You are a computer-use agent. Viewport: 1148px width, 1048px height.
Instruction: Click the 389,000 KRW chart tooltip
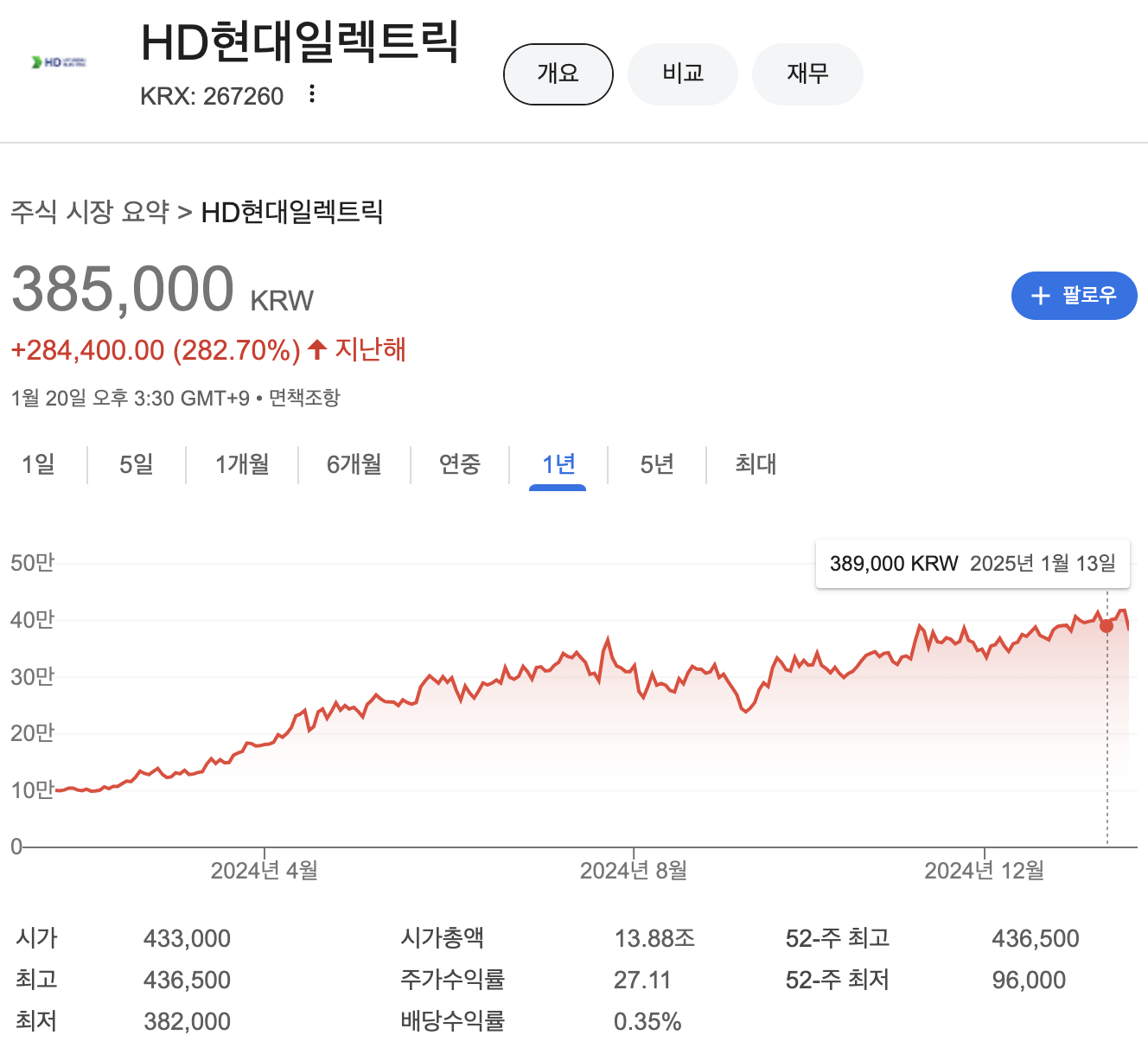pyautogui.click(x=973, y=564)
